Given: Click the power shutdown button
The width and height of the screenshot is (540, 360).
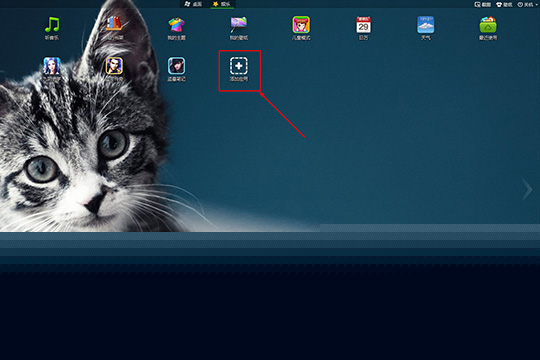Looking at the screenshot, I should (x=525, y=4).
